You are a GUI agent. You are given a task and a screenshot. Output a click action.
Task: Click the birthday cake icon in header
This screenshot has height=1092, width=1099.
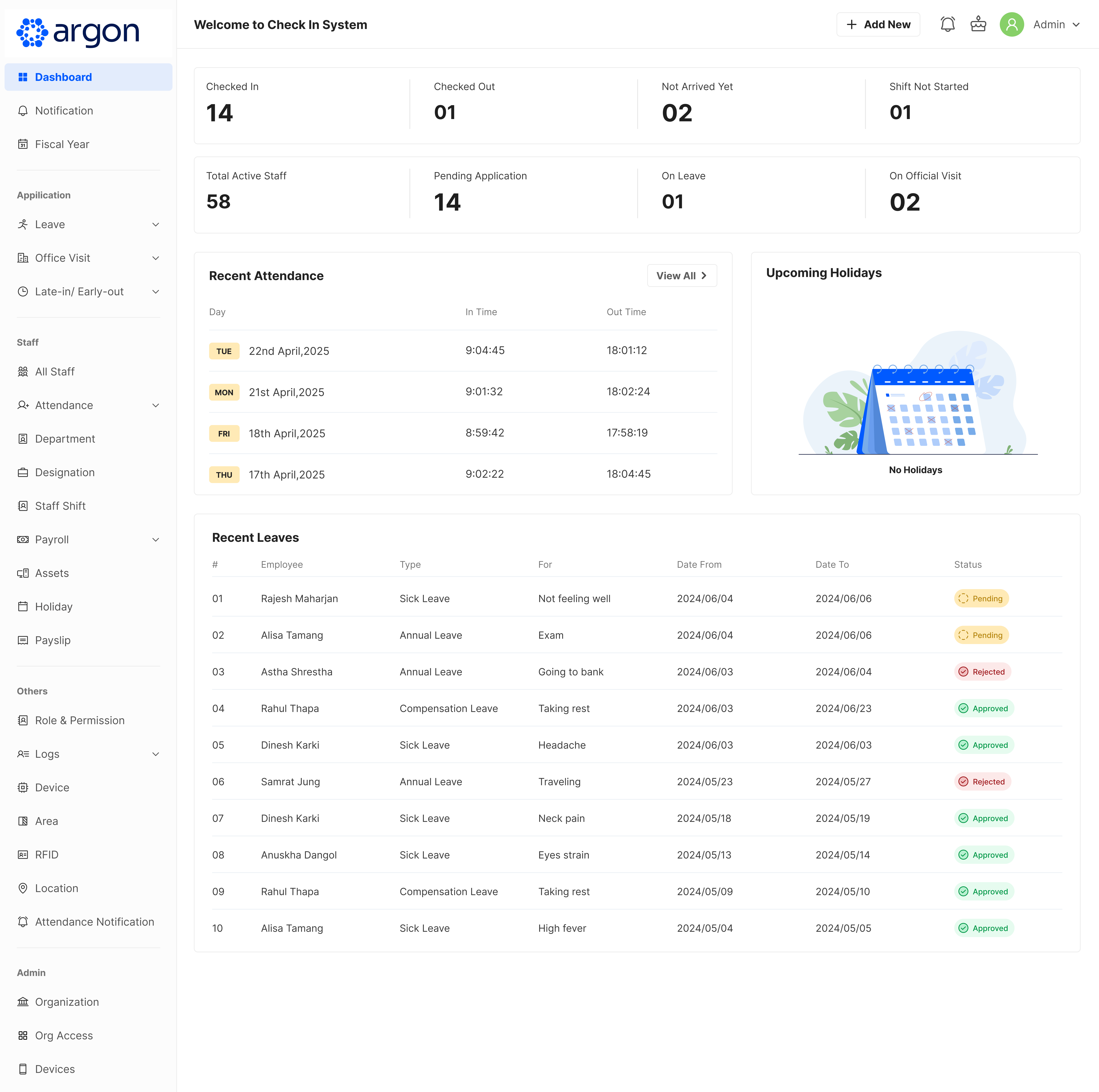978,24
